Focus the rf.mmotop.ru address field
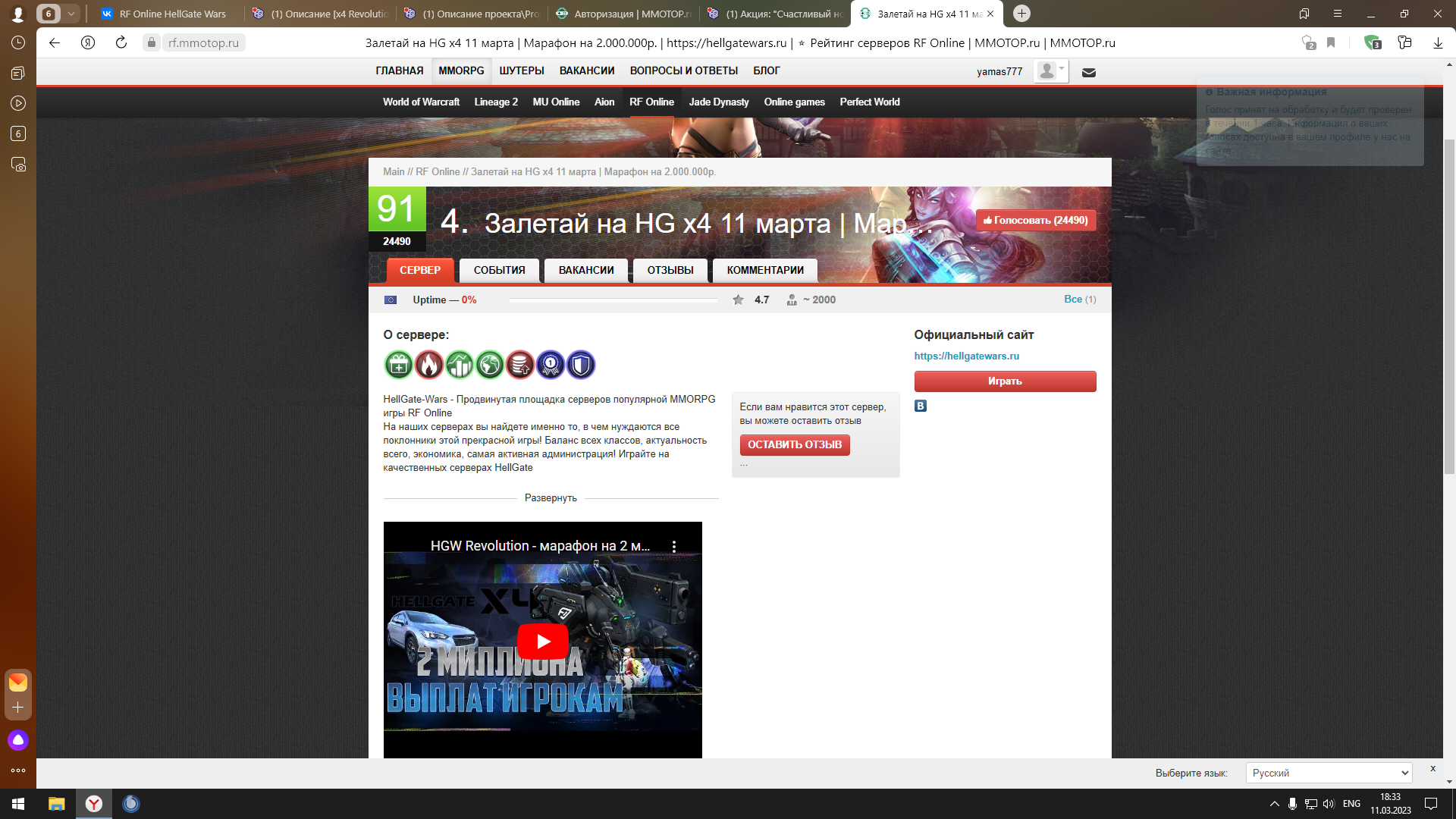Screen dimensions: 1456x819 [203, 42]
